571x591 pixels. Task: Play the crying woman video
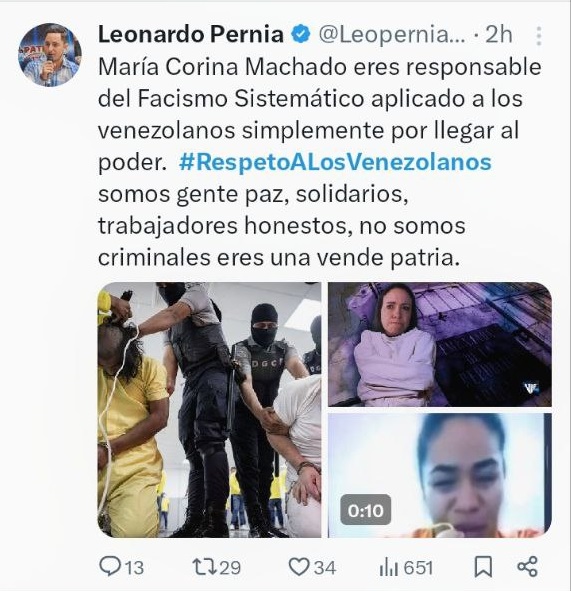pos(439,475)
